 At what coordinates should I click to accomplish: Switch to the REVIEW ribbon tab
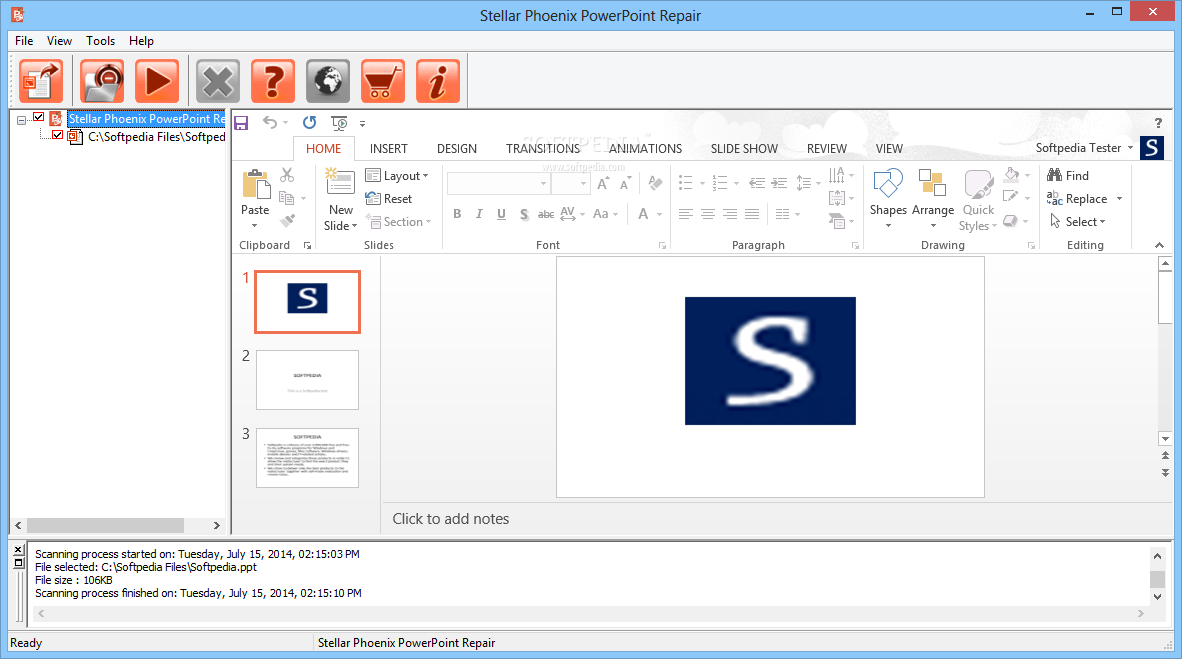pos(827,149)
